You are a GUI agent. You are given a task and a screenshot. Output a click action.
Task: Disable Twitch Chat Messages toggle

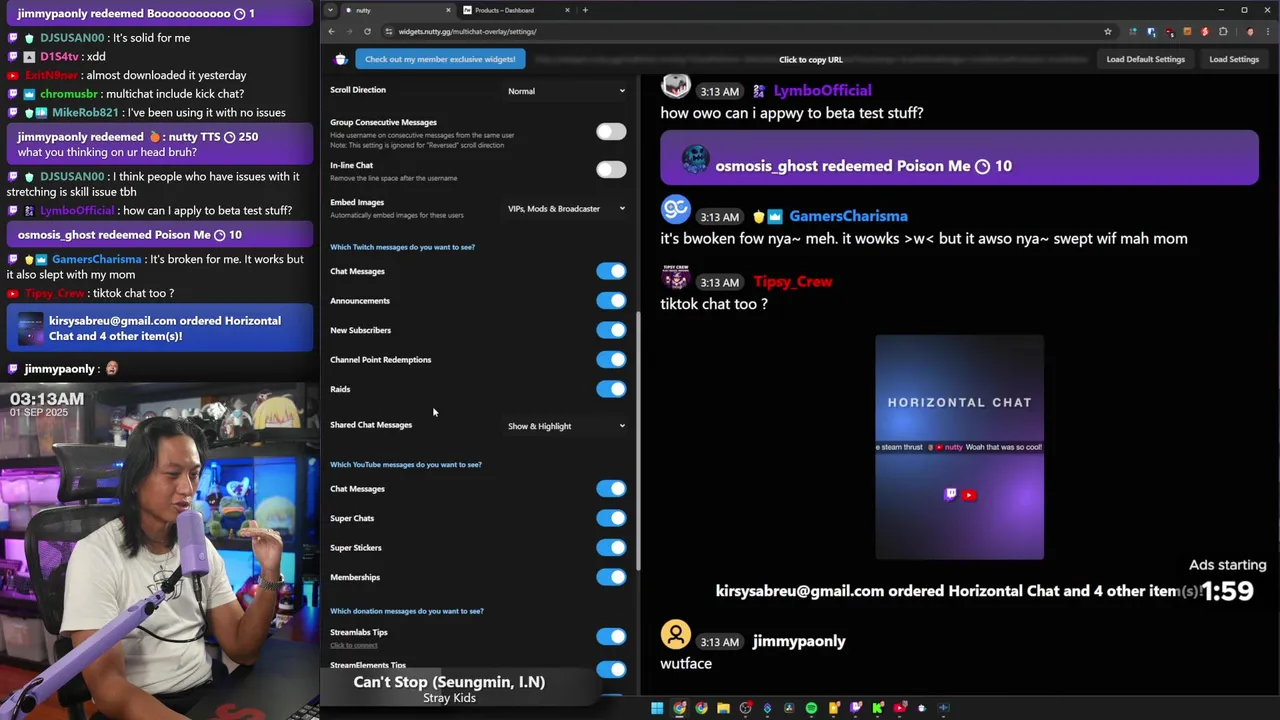pos(611,271)
